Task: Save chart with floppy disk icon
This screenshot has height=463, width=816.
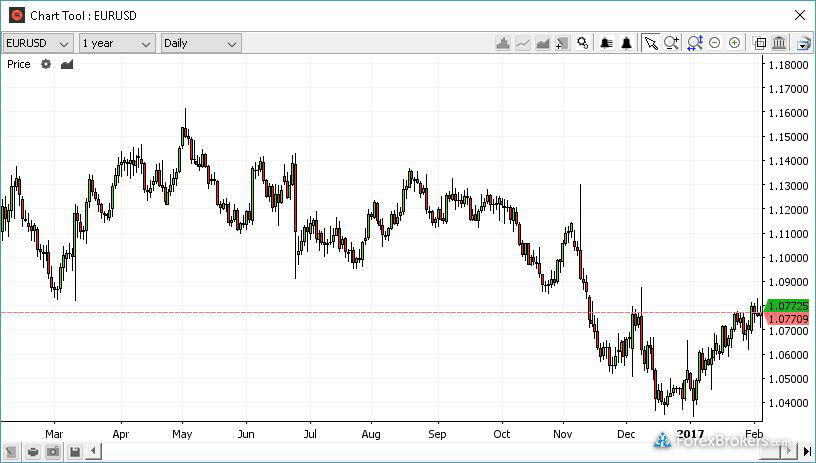Action: [x=75, y=451]
